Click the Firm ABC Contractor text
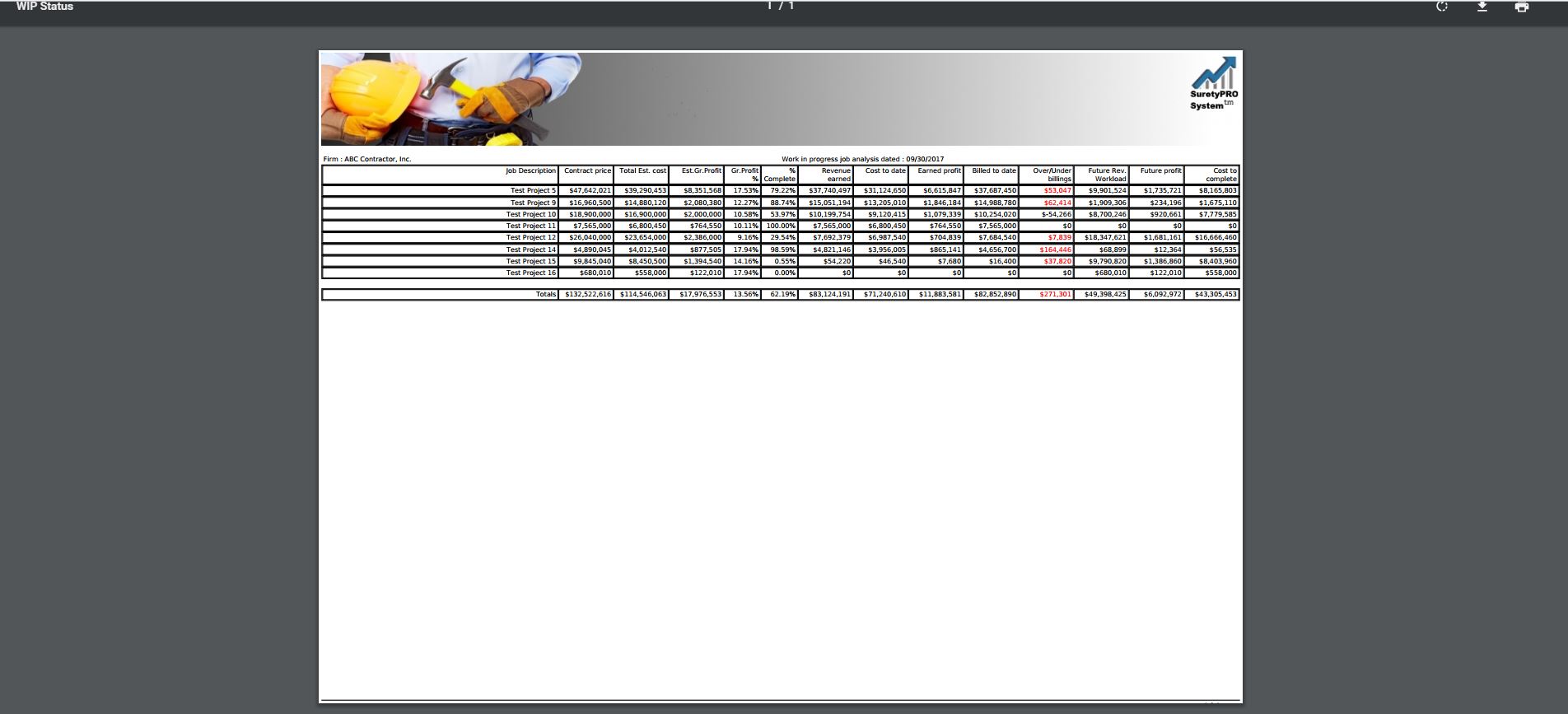The width and height of the screenshot is (1568, 714). point(367,159)
